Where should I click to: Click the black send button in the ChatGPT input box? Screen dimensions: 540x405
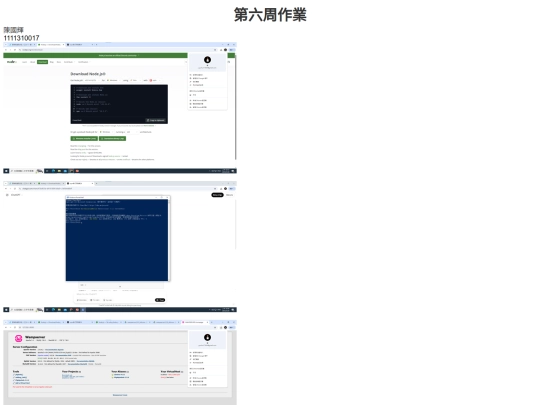[x=160, y=300]
